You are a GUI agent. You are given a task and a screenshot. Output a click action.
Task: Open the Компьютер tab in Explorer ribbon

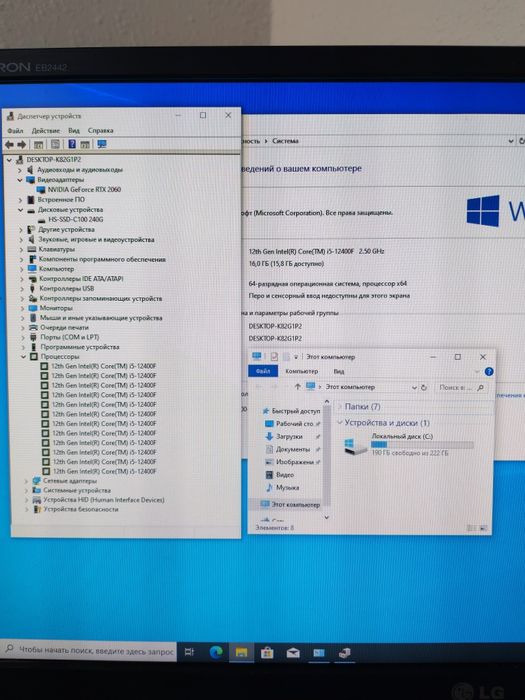point(302,371)
